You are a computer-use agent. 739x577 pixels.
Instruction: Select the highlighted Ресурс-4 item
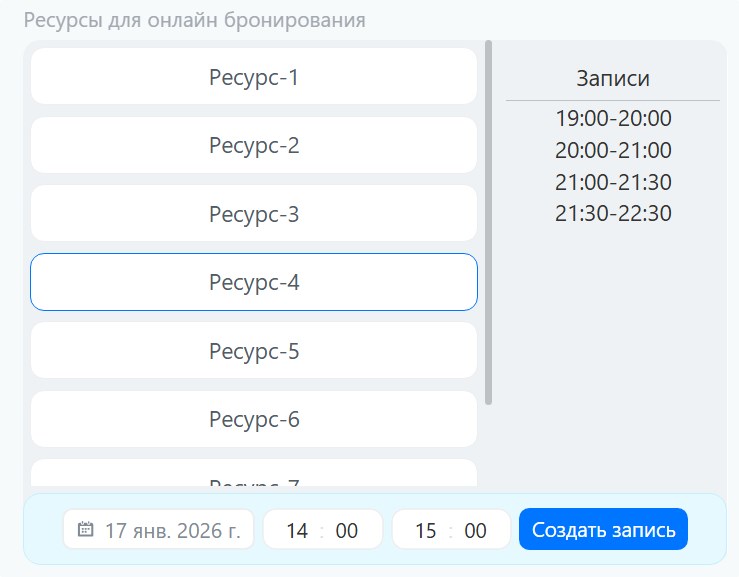(254, 282)
